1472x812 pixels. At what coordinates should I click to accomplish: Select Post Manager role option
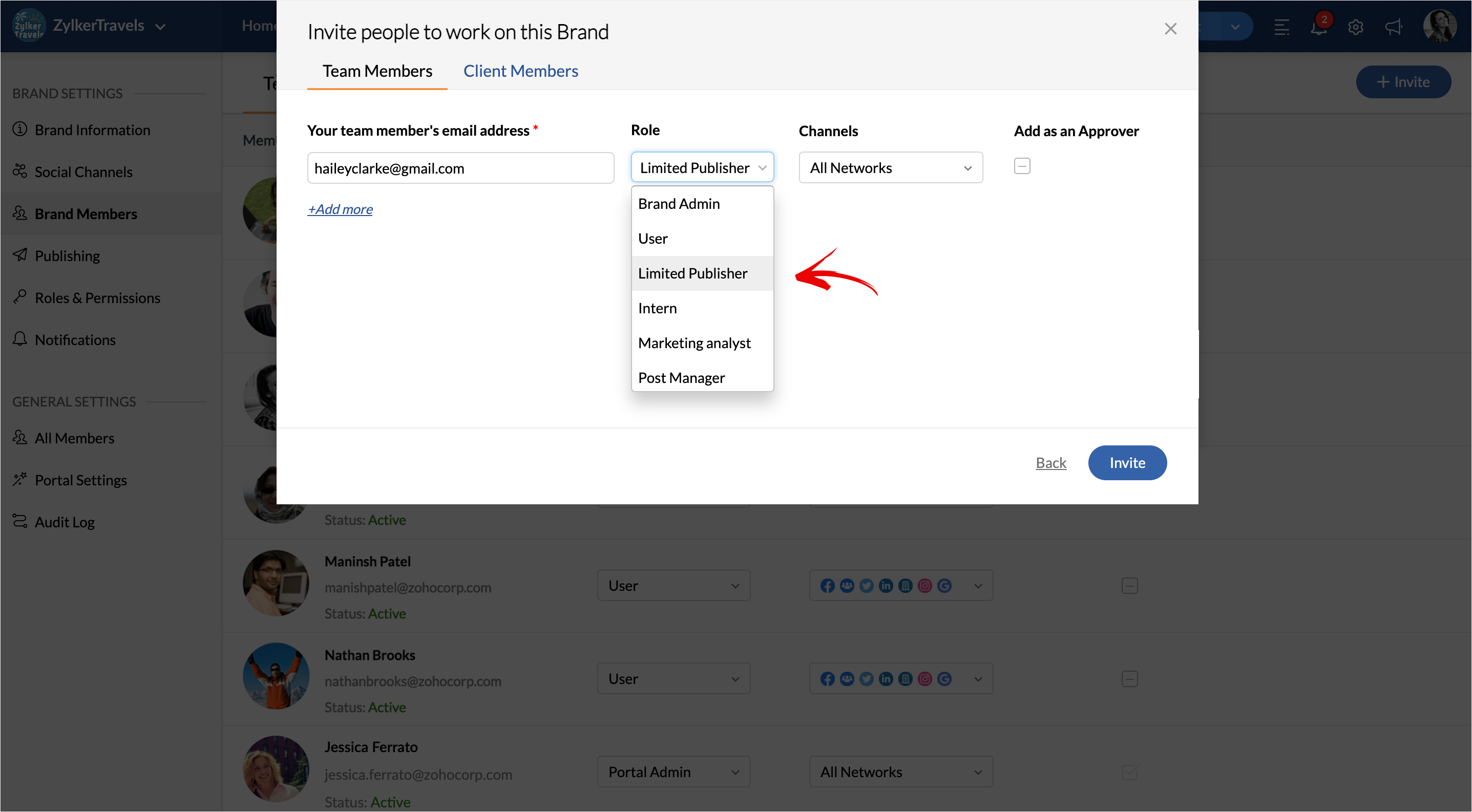click(x=702, y=377)
